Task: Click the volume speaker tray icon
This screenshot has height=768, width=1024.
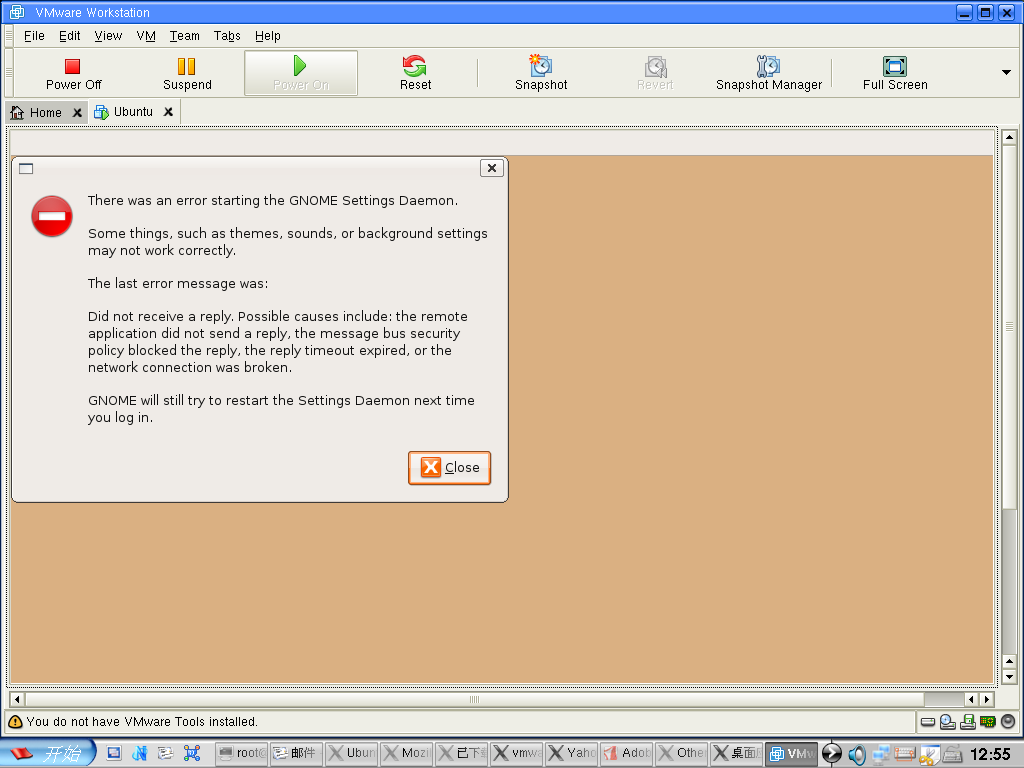Action: click(x=856, y=754)
